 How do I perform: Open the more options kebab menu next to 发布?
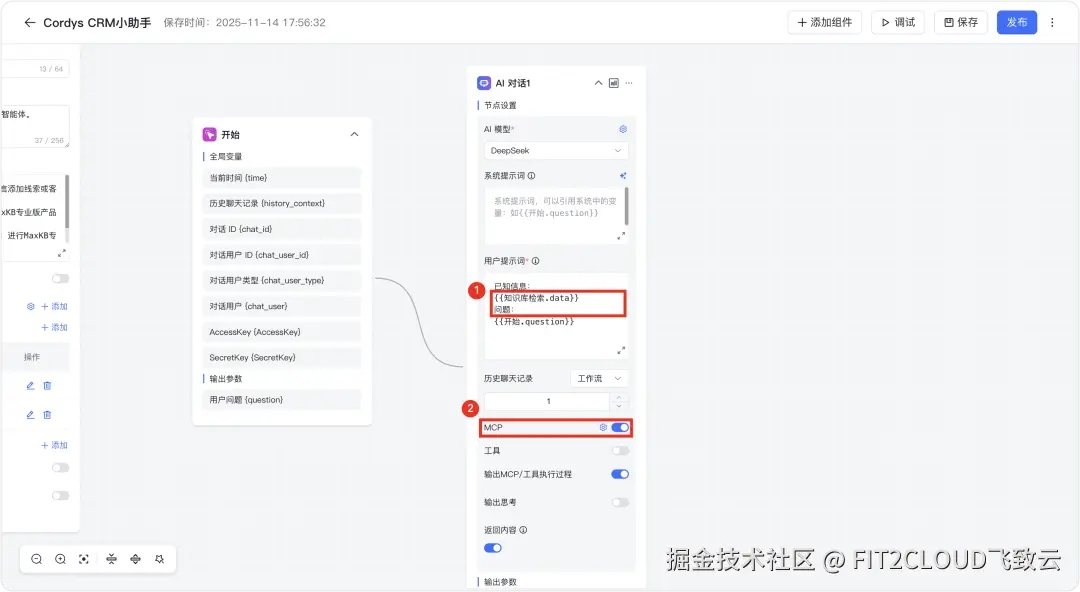1052,22
